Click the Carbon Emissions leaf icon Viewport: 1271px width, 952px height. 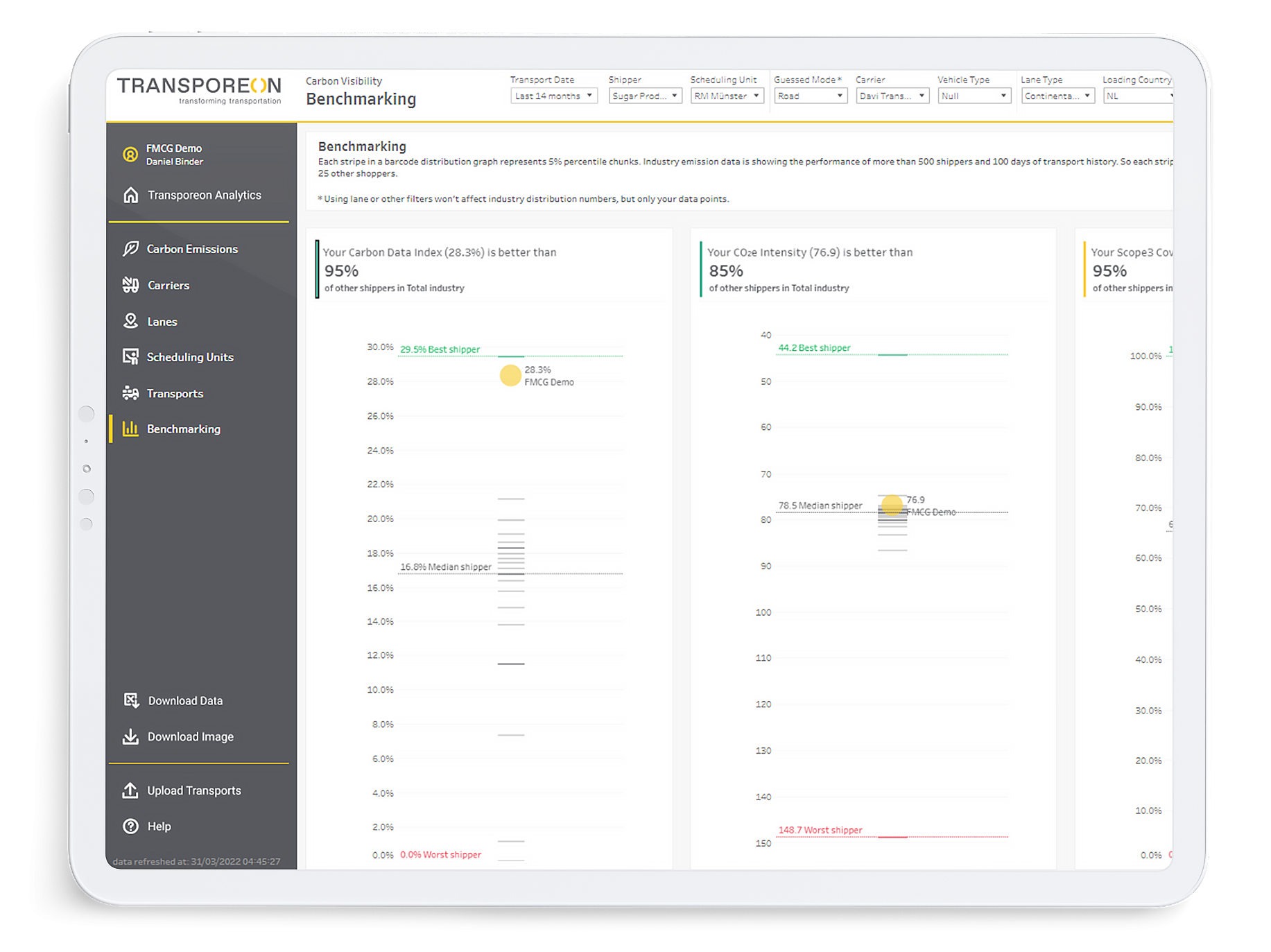tap(130, 248)
